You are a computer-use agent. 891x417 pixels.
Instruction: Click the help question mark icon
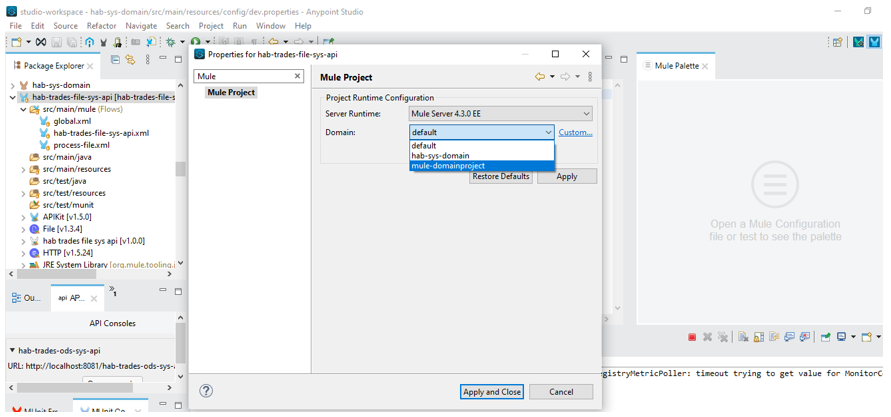(x=206, y=391)
